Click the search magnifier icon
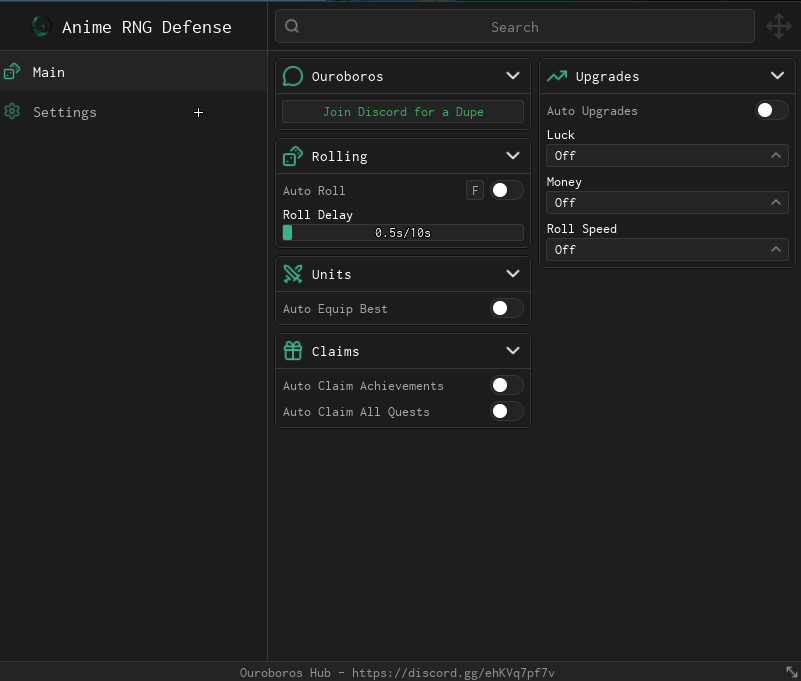This screenshot has width=801, height=681. pos(292,27)
